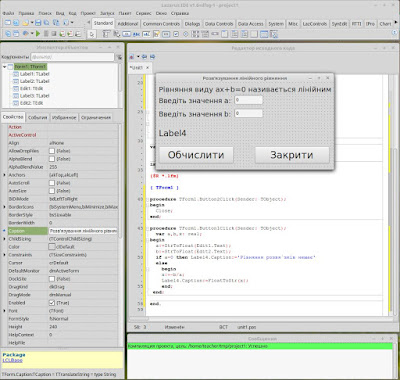Click the View Units toolbar icon
This screenshot has width=400, height=380.
click(x=7, y=34)
